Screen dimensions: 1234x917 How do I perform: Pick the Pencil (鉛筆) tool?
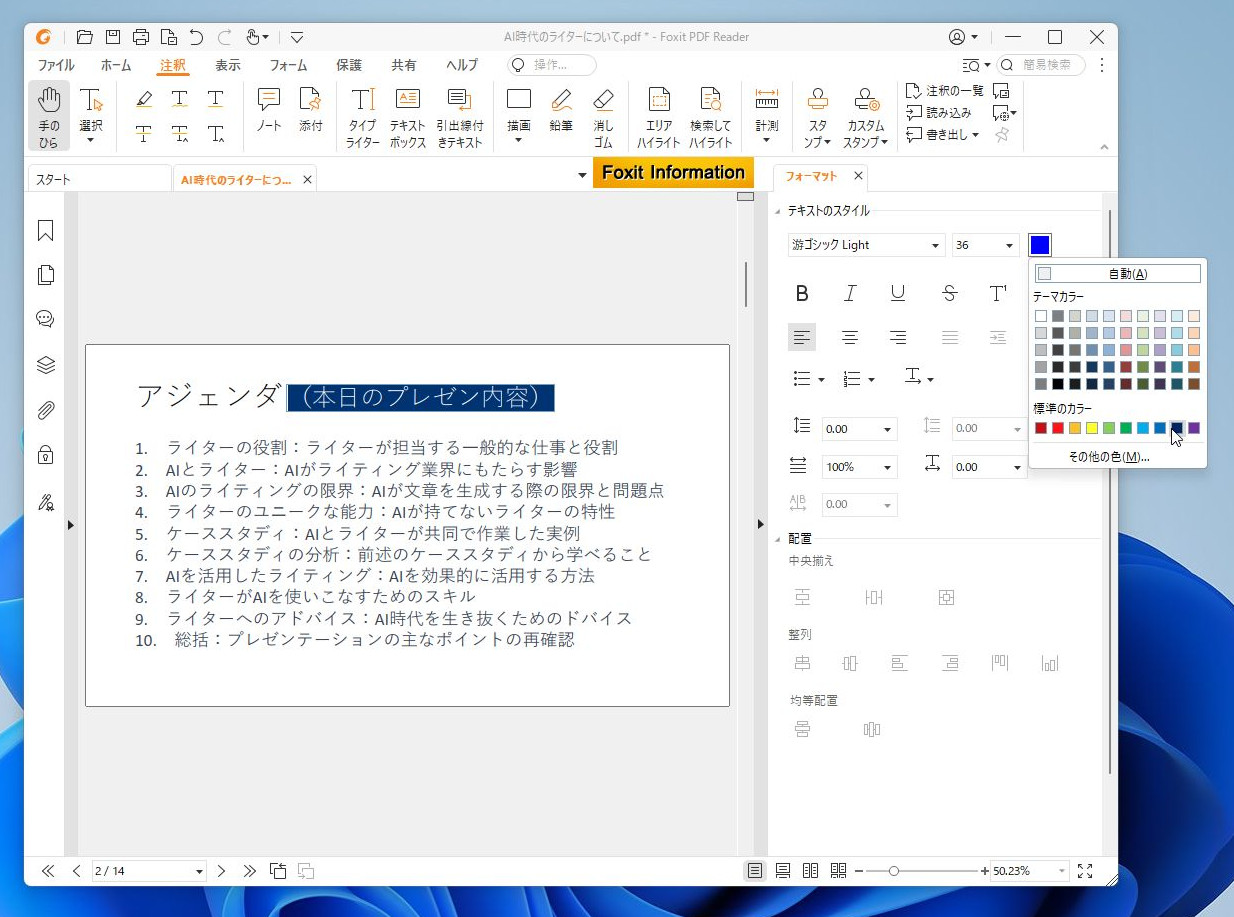561,110
